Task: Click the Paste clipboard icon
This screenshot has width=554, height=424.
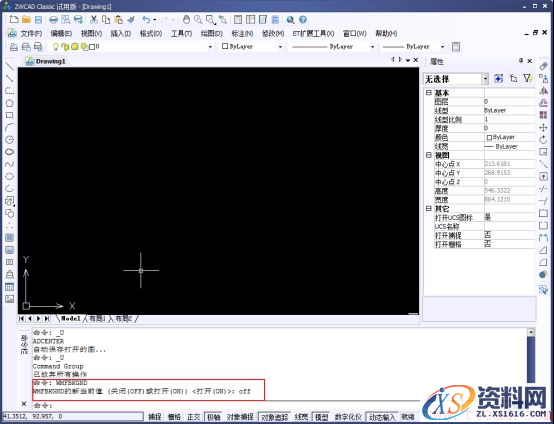Action: pyautogui.click(x=119, y=19)
